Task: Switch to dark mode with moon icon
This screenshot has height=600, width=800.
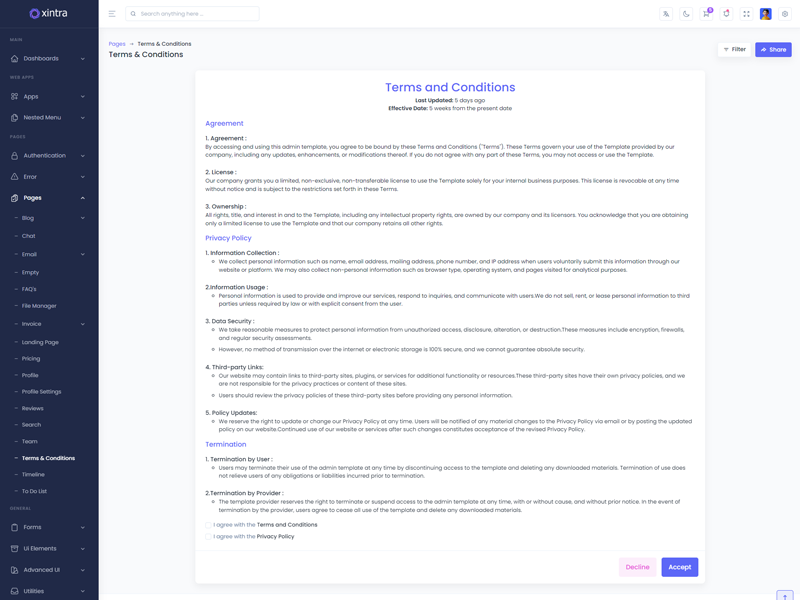Action: pos(686,14)
